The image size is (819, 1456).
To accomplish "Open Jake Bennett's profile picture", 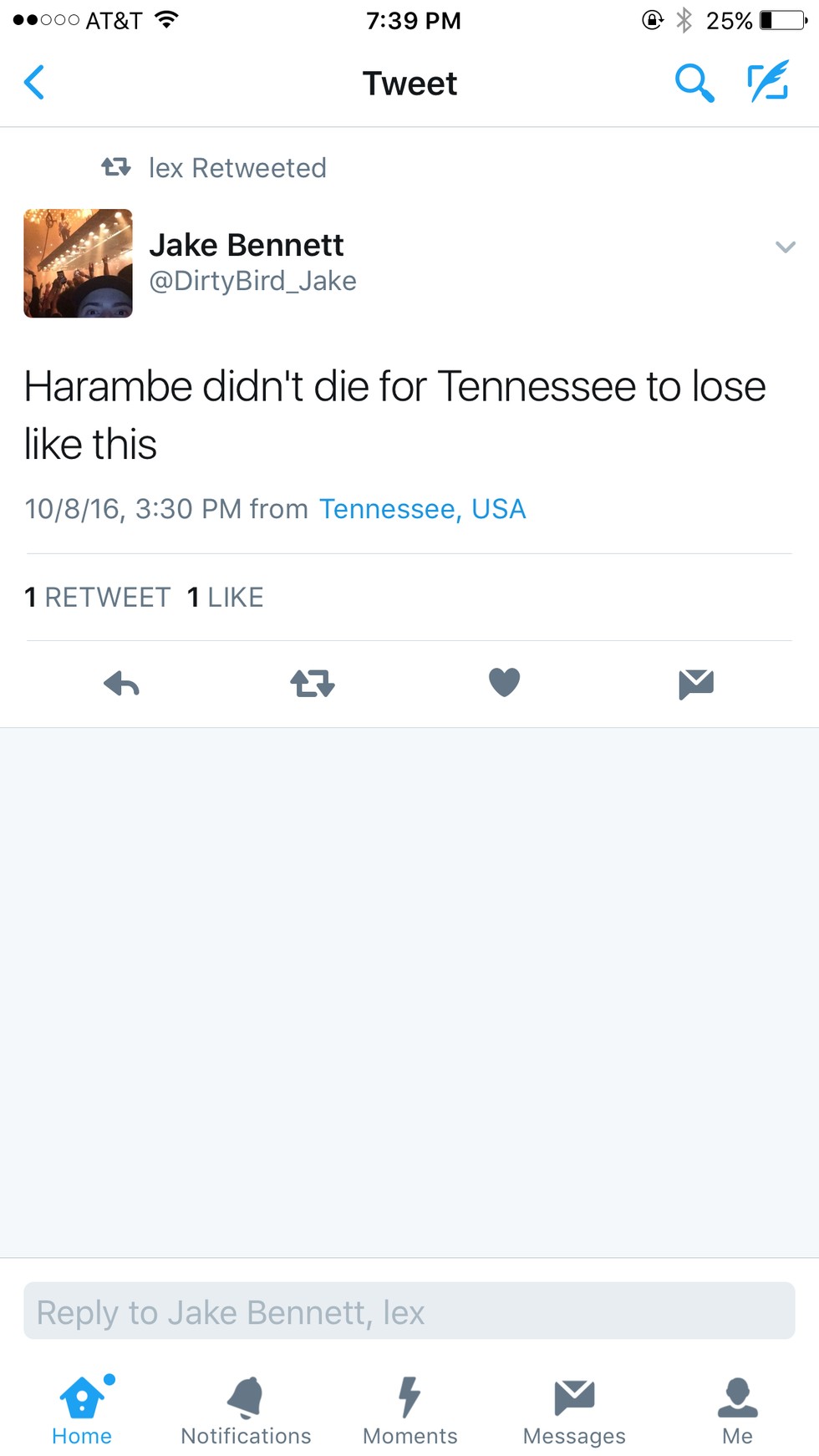I will (x=78, y=263).
